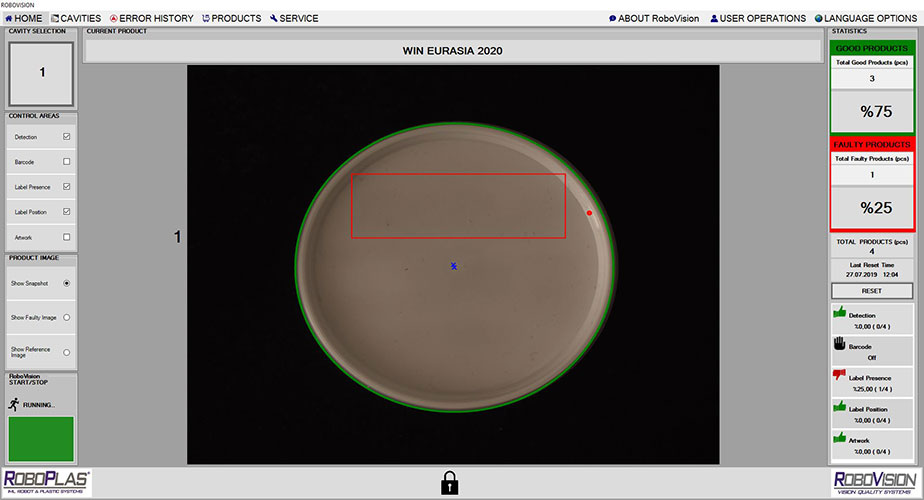Open the PRODUCTS menu
Image resolution: width=924 pixels, height=500 pixels.
click(x=231, y=18)
